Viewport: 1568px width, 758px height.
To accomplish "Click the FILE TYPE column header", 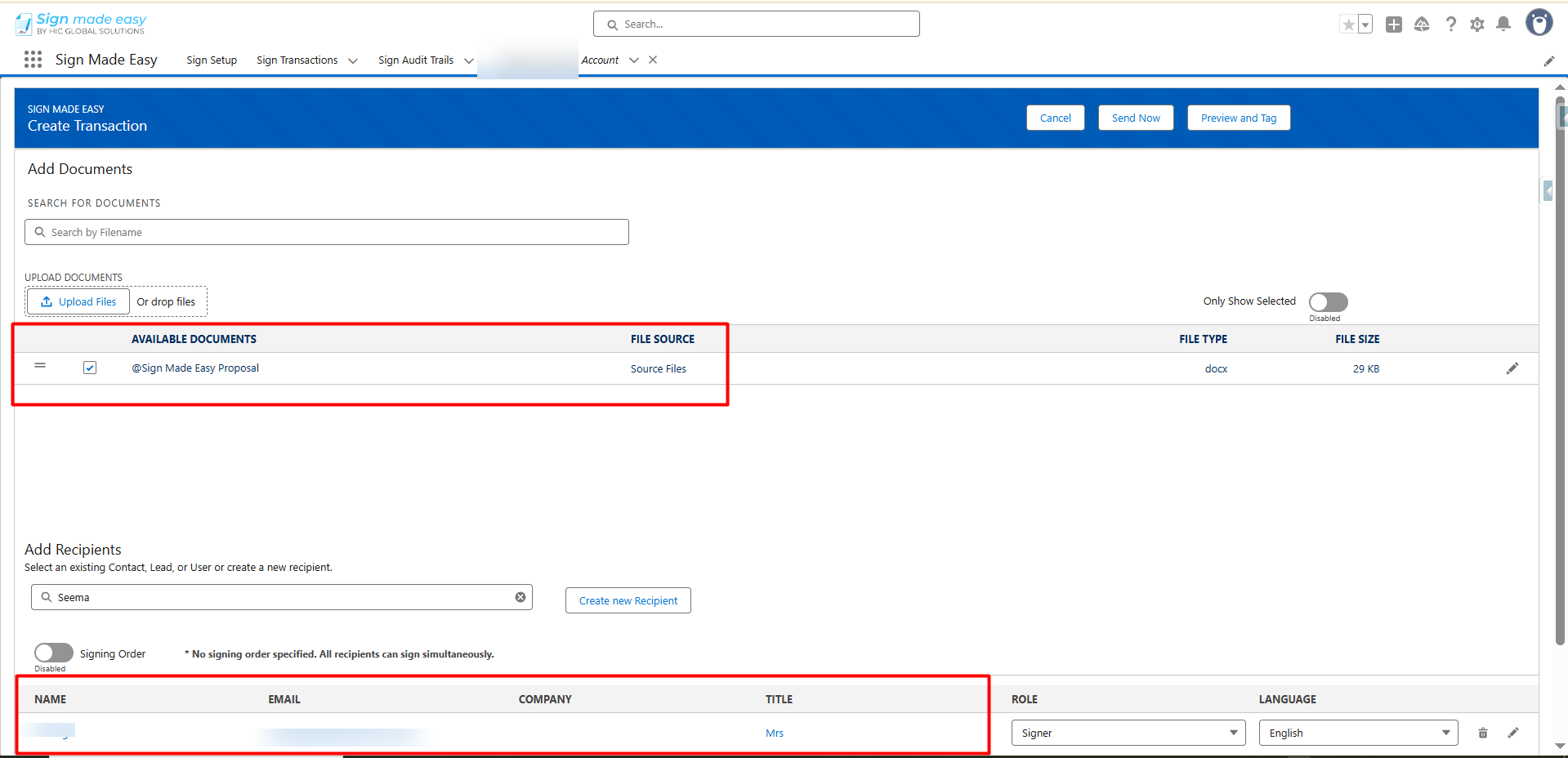I will tap(1203, 339).
